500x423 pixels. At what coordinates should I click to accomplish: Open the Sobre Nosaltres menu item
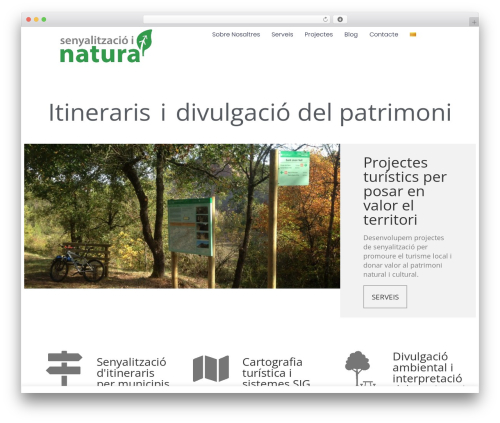pyautogui.click(x=236, y=34)
